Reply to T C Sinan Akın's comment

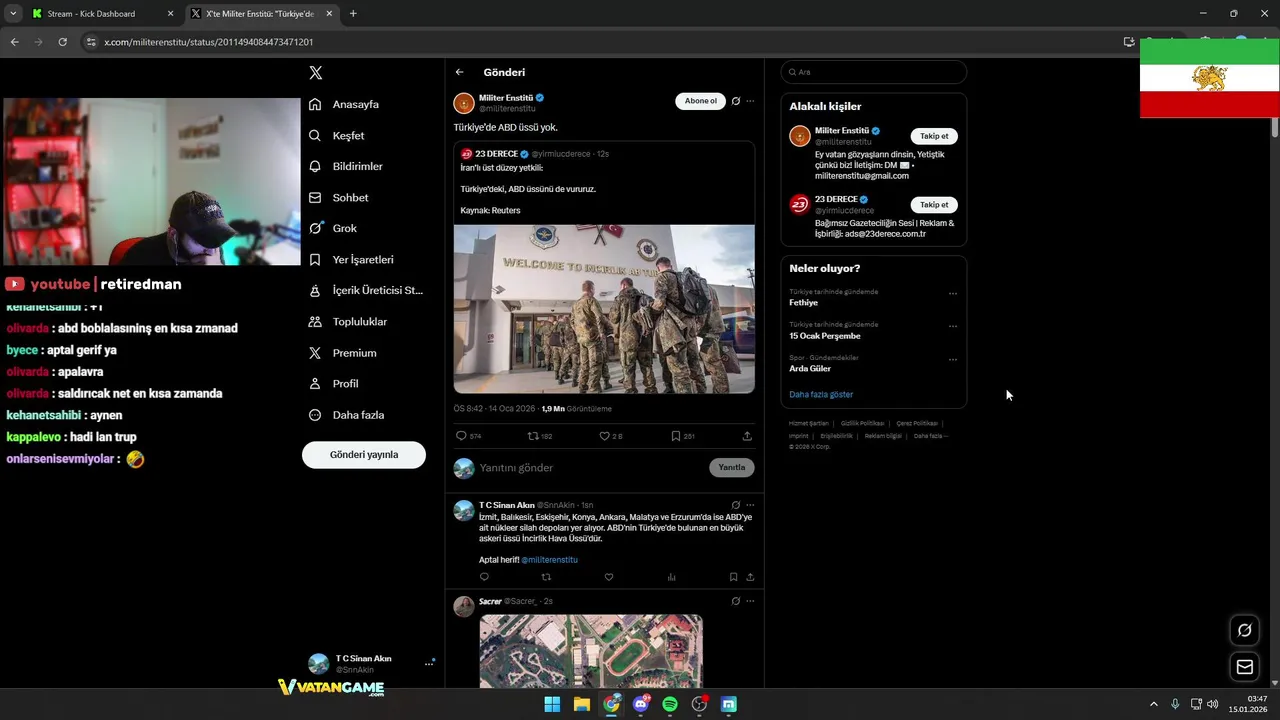(484, 577)
